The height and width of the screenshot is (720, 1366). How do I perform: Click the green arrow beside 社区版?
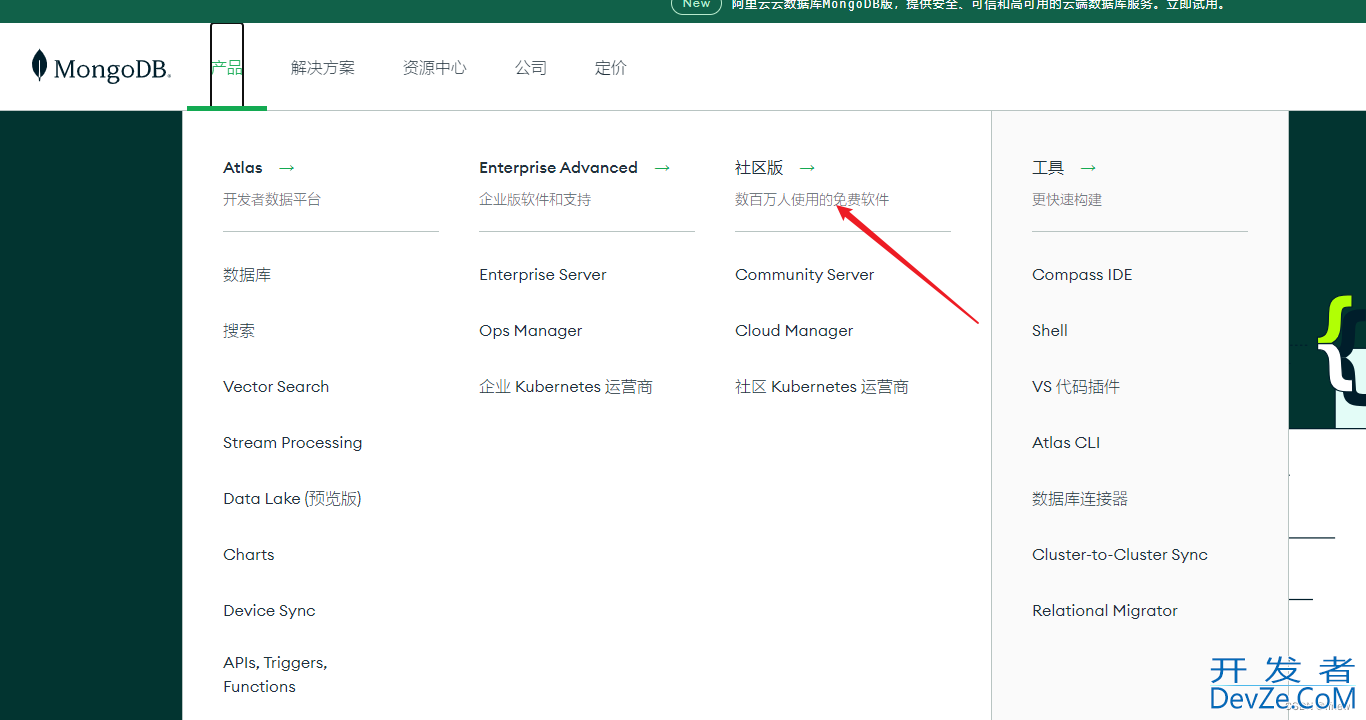pos(807,168)
